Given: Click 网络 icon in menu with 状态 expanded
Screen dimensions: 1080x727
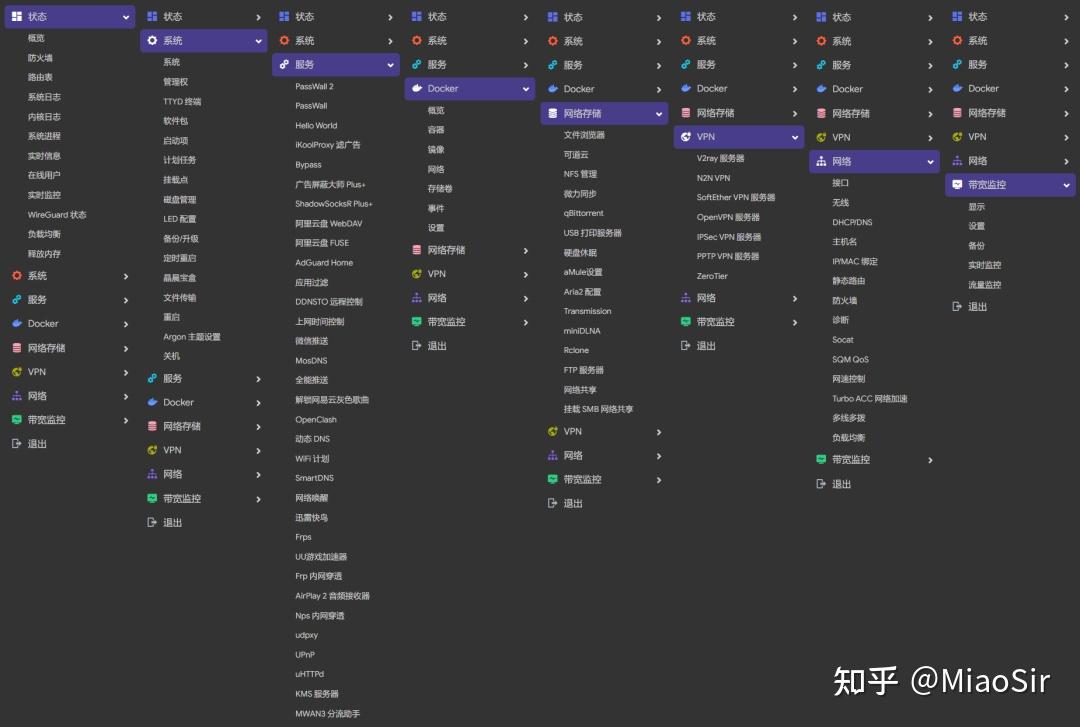Looking at the screenshot, I should coord(17,396).
